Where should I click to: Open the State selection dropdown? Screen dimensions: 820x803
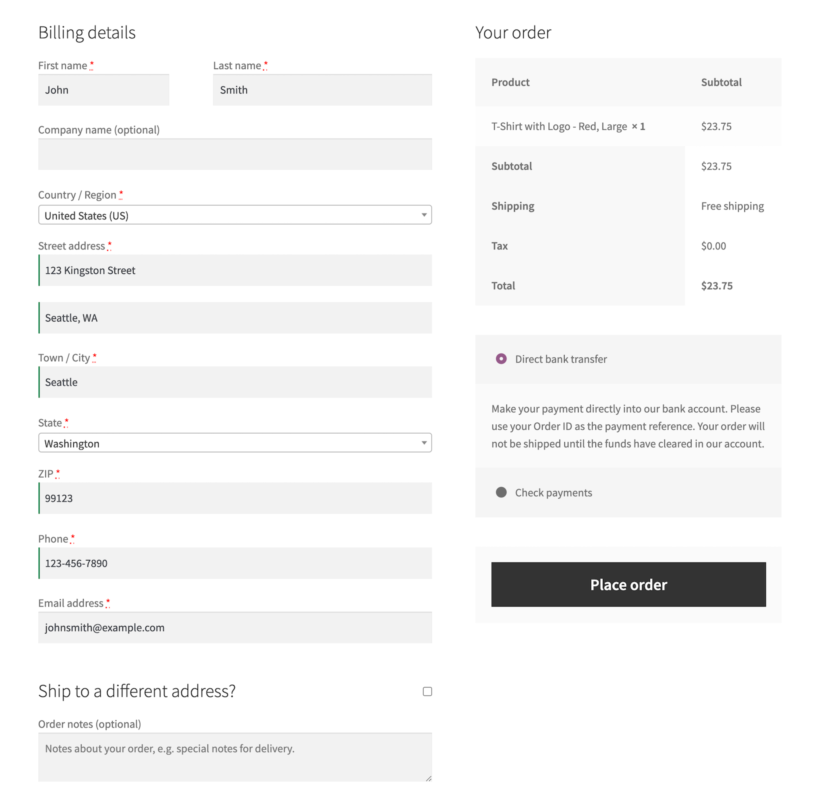tap(234, 443)
